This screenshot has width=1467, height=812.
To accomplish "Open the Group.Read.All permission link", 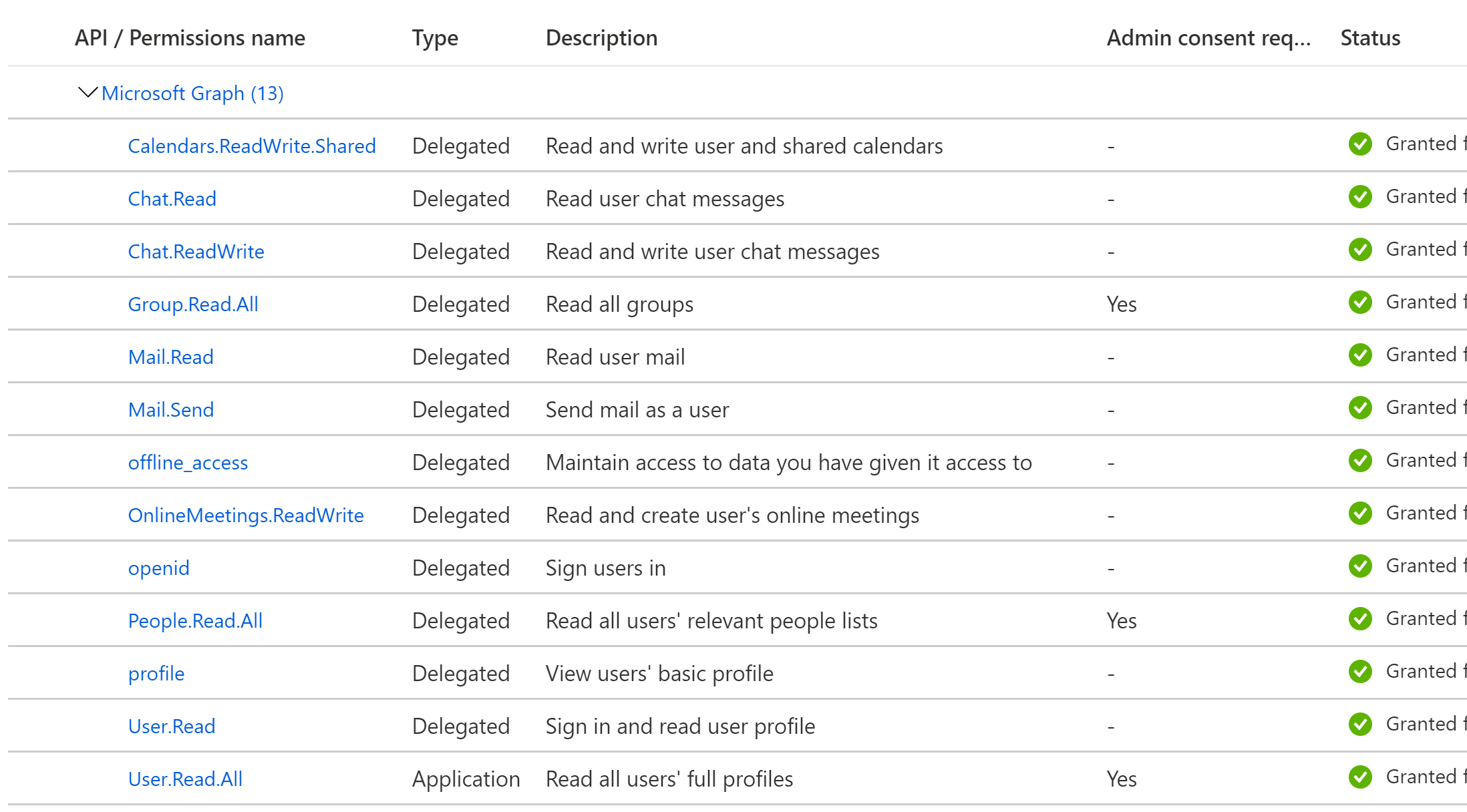I will [193, 304].
